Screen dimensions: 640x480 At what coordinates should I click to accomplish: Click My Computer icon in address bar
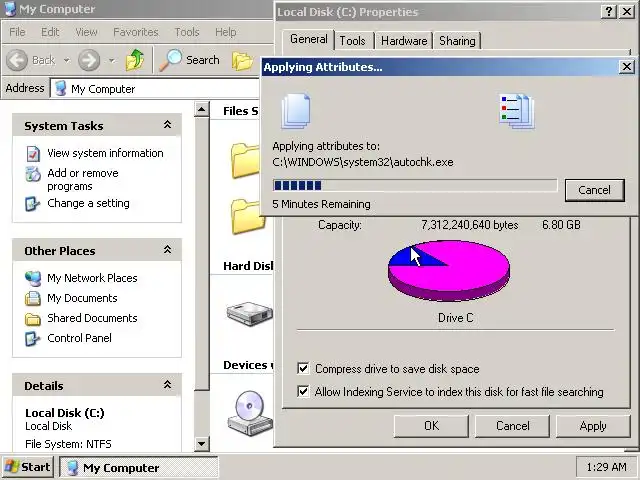pos(61,89)
